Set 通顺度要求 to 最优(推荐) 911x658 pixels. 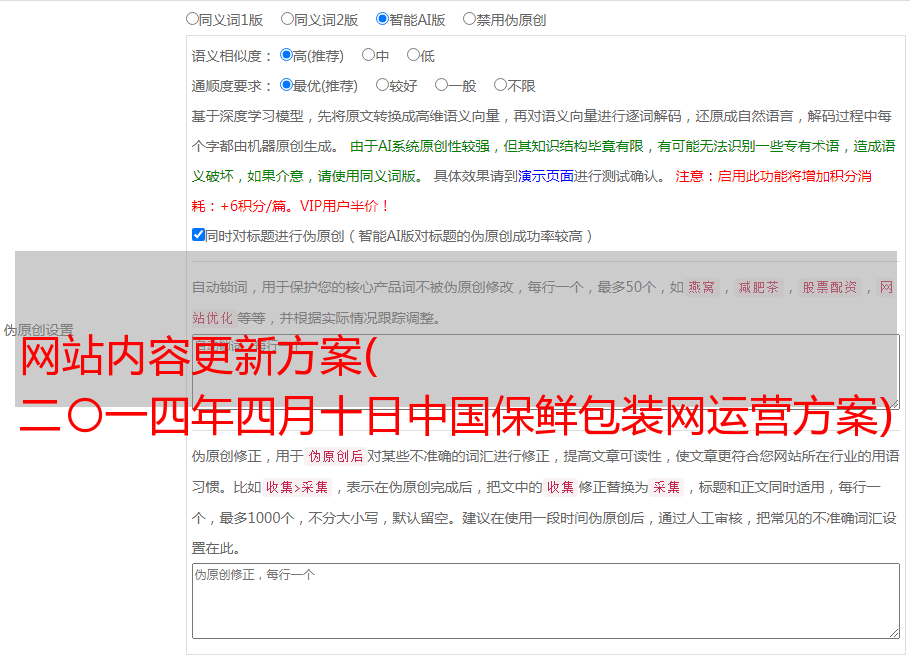pos(286,85)
